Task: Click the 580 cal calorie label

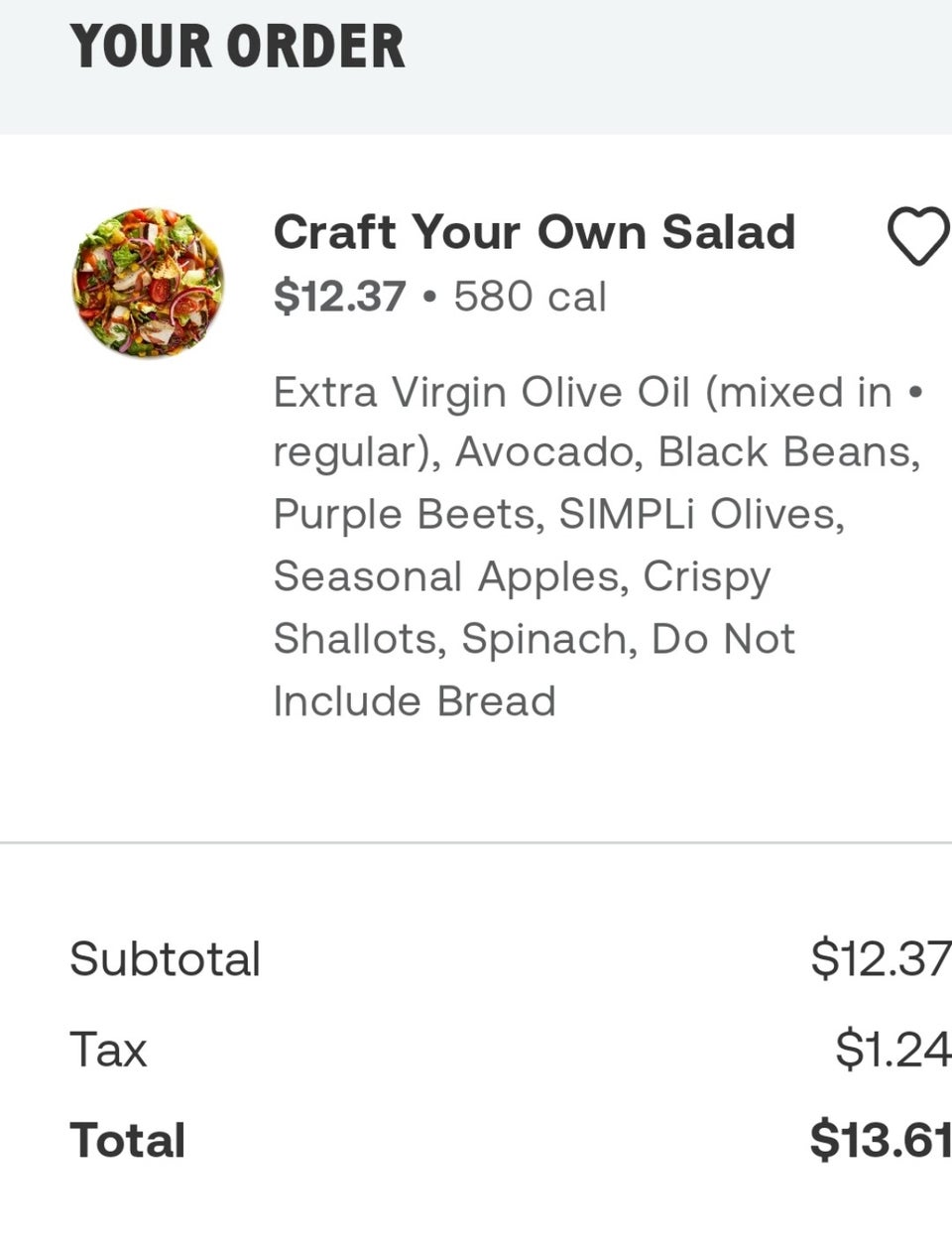Action: pos(530,297)
